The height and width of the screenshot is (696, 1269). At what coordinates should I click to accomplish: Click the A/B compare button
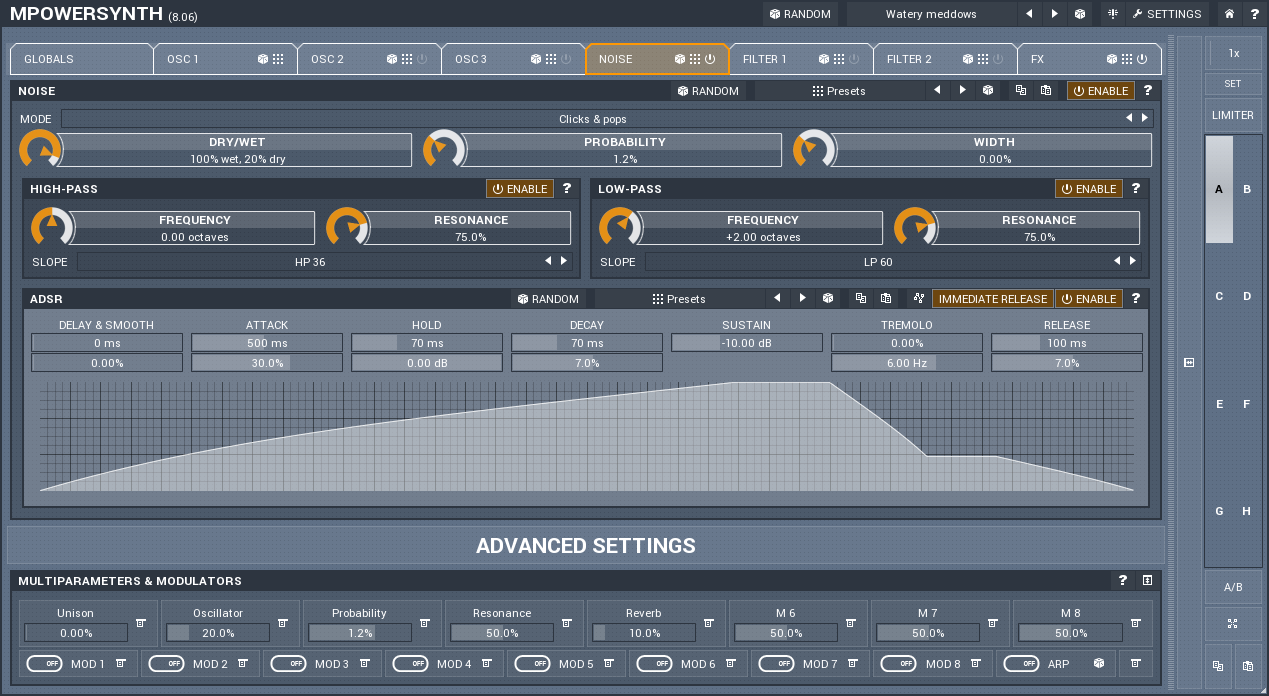[1233, 588]
